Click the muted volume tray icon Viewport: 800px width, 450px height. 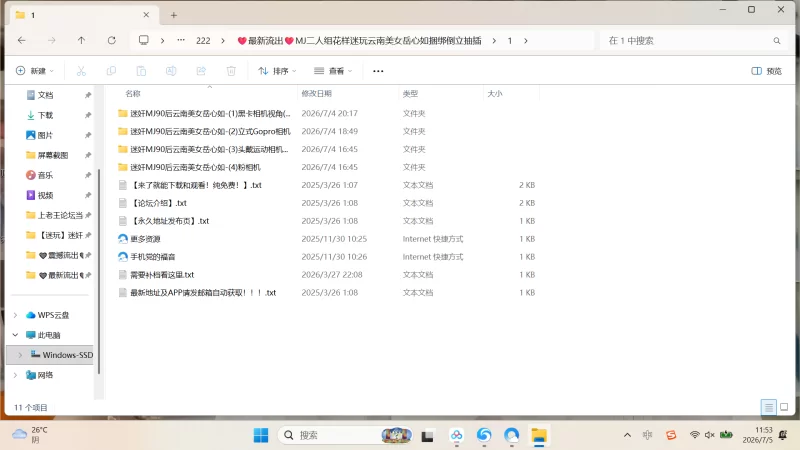coord(710,435)
